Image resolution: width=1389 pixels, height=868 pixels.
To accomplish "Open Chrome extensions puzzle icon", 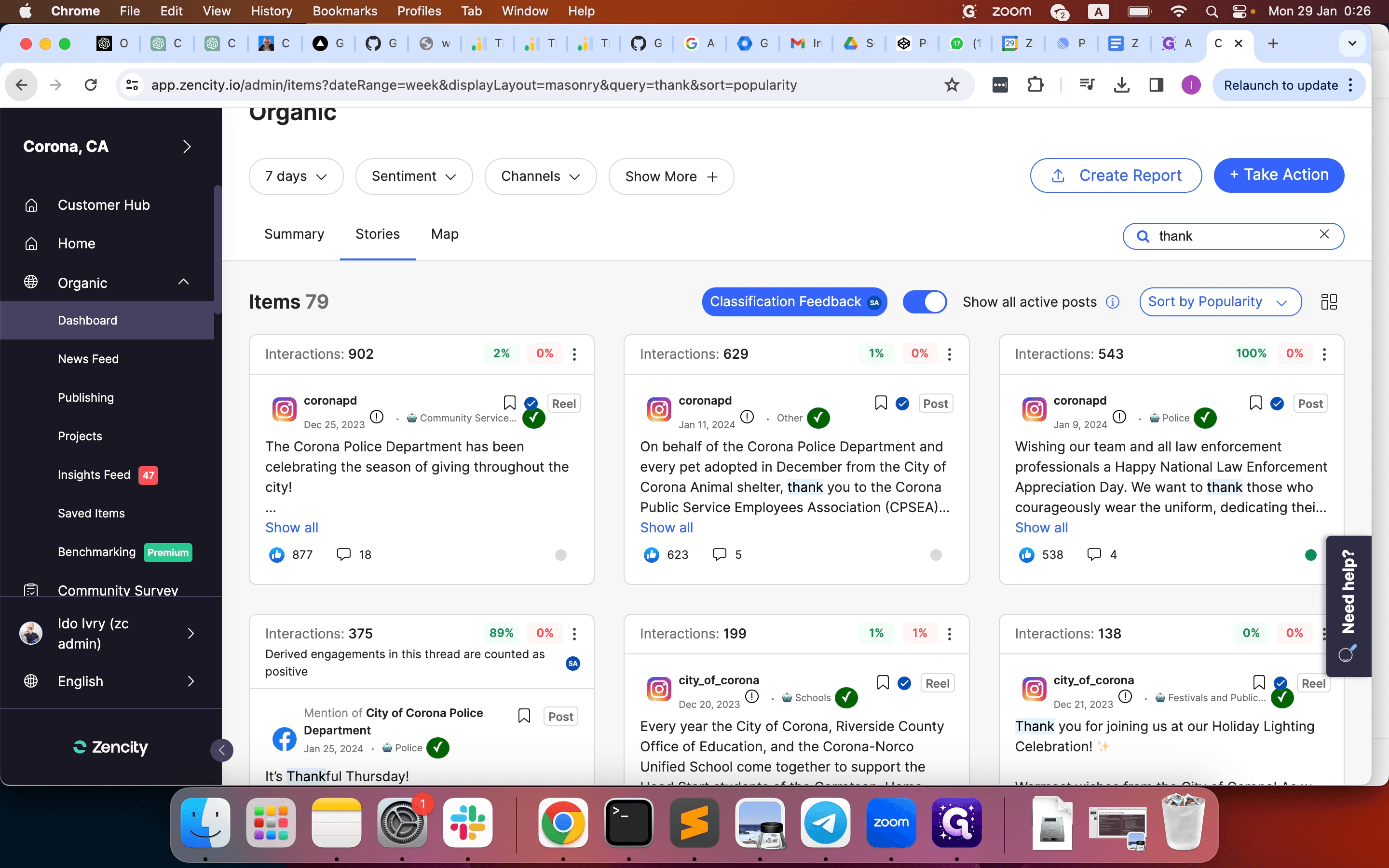I will pos(1035,85).
